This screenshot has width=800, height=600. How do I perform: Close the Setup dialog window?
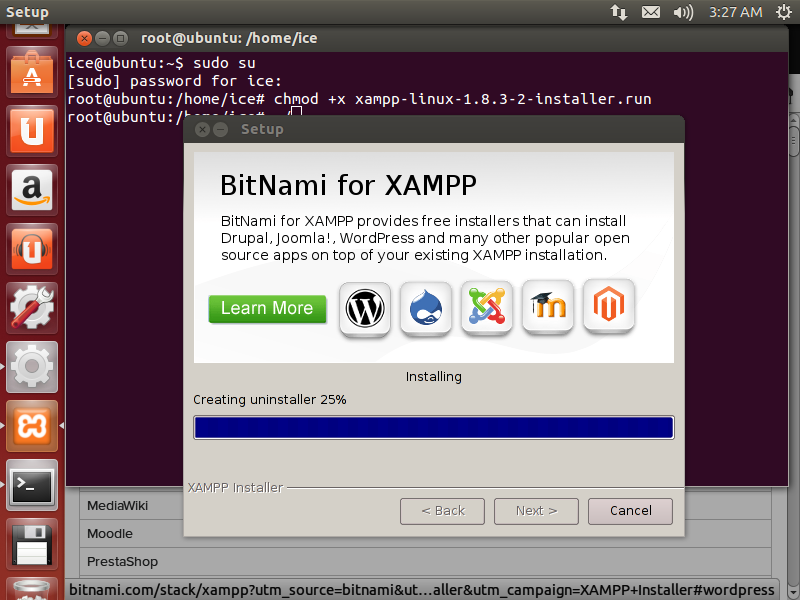click(x=203, y=130)
